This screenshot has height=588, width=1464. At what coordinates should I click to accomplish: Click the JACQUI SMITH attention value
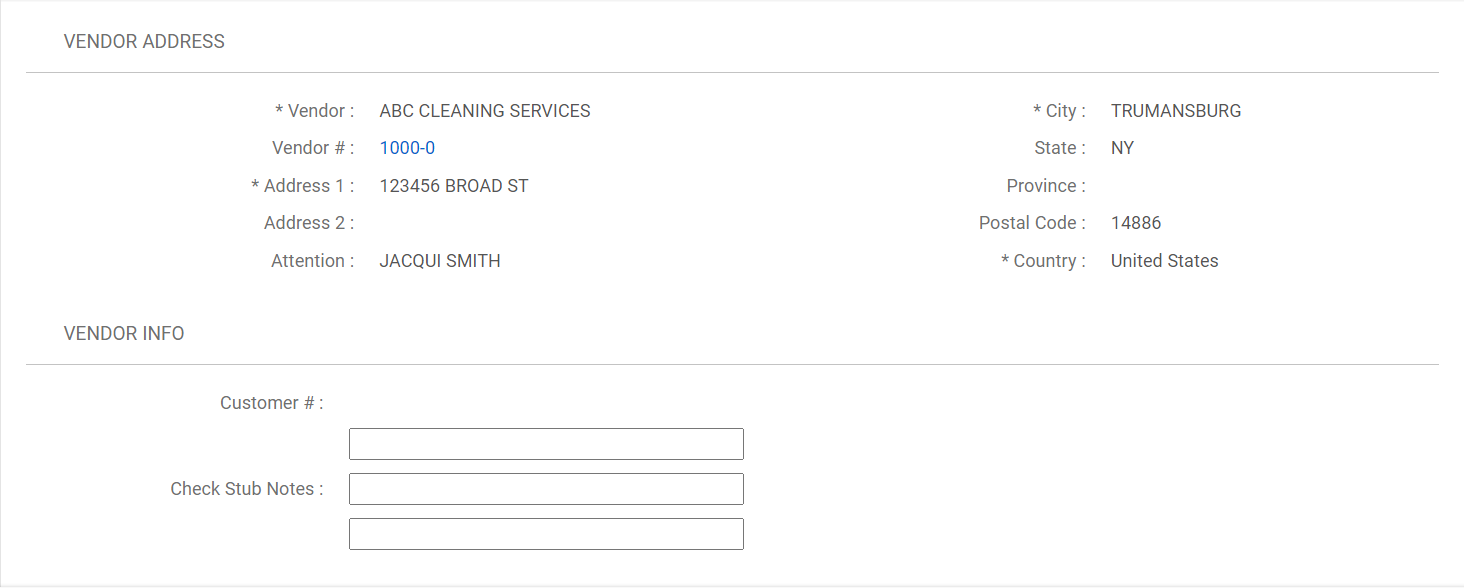pos(440,261)
